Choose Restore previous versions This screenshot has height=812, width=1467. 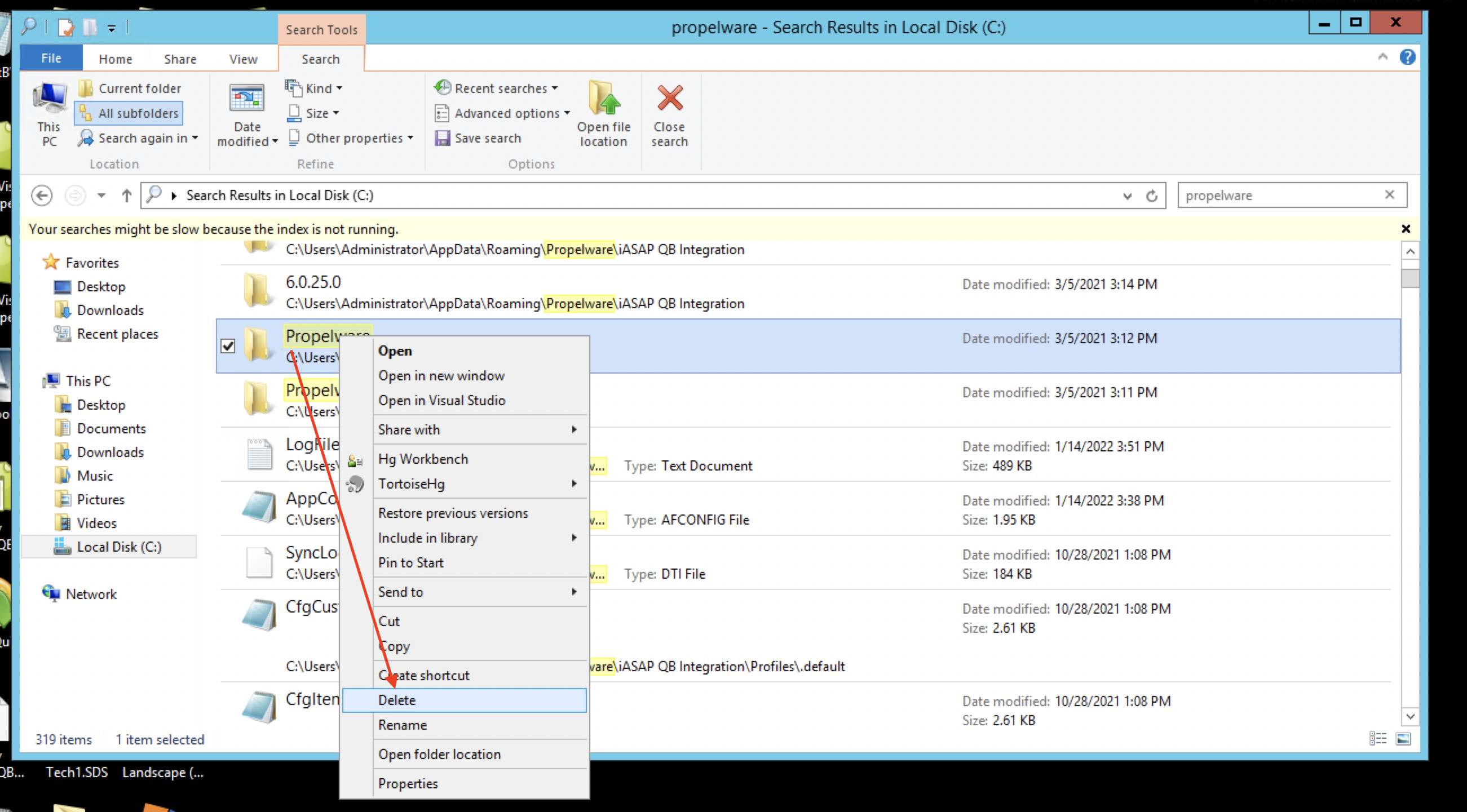(464, 513)
